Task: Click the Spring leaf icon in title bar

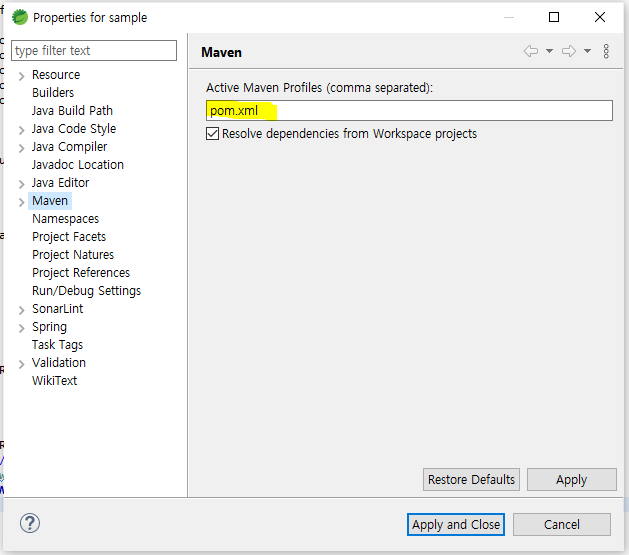Action: (20, 17)
